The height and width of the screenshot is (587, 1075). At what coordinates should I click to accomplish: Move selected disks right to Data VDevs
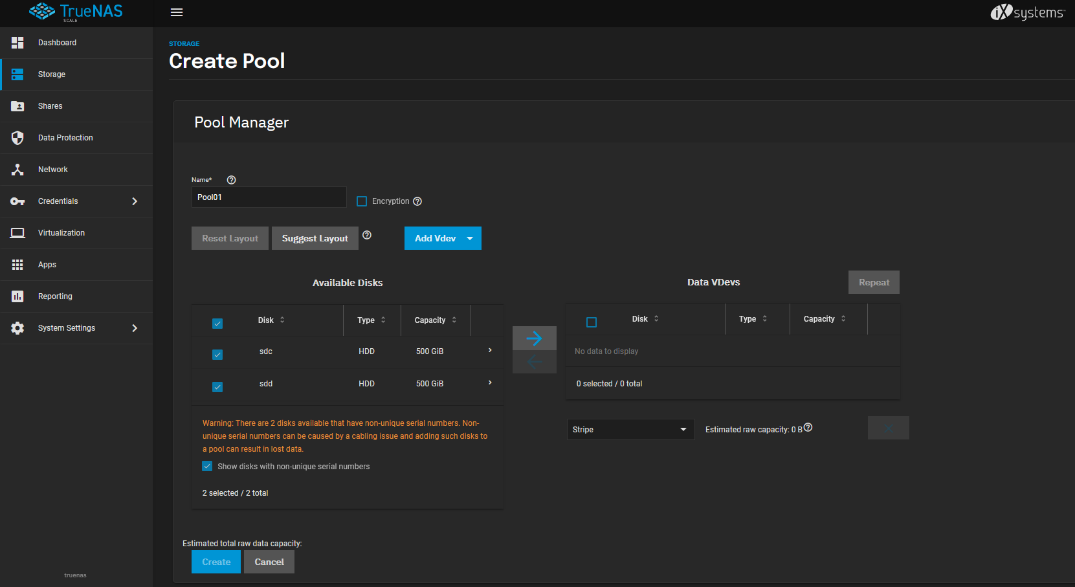coord(534,338)
